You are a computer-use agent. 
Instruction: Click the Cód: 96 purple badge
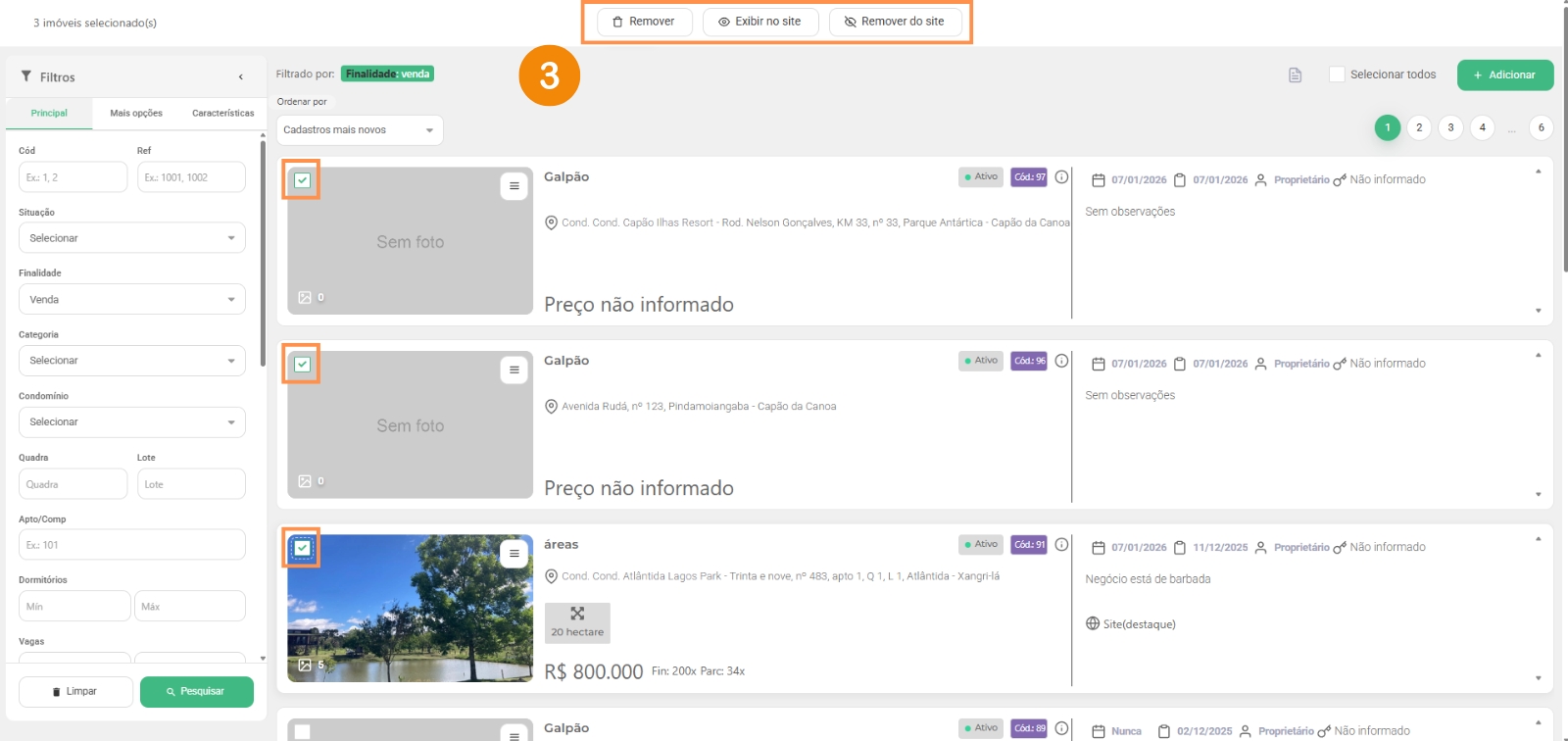pyautogui.click(x=1029, y=361)
